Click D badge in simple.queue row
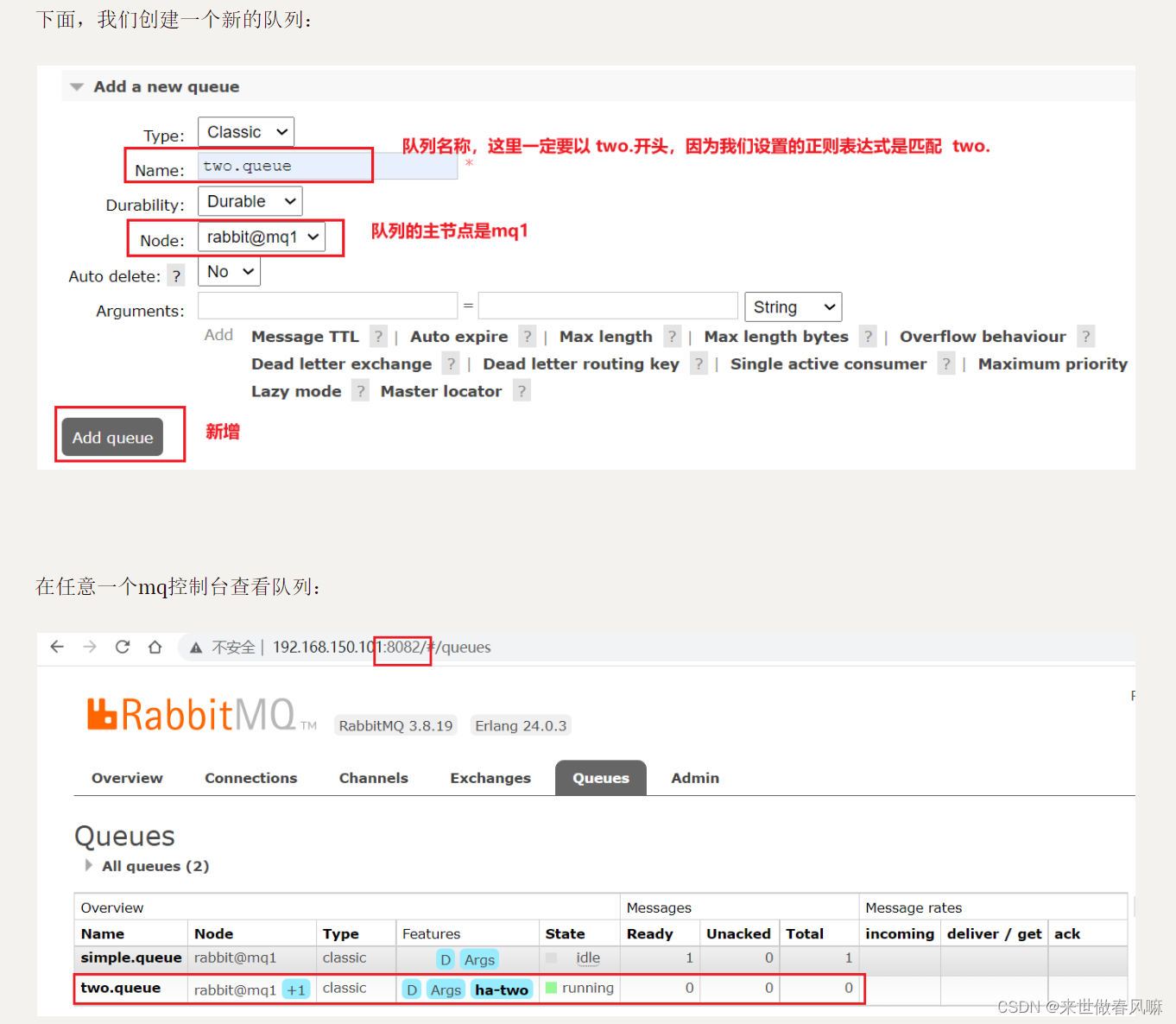Image resolution: width=1176 pixels, height=1024 pixels. coord(446,959)
